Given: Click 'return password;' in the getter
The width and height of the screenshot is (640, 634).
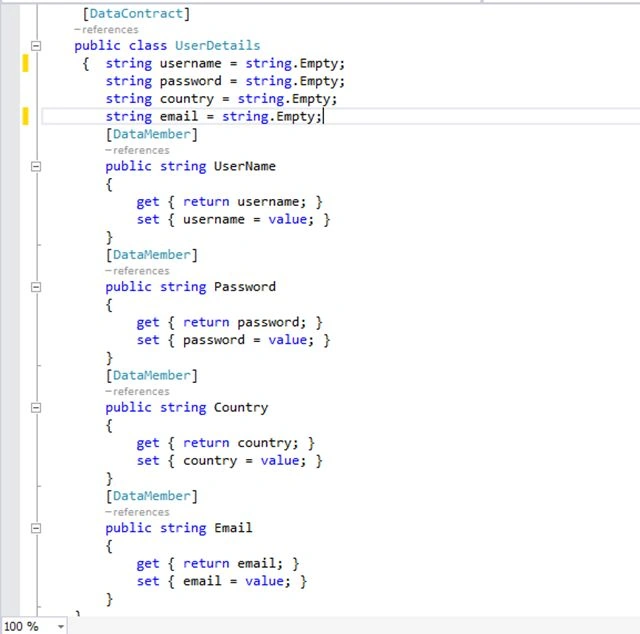Looking at the screenshot, I should coord(244,323).
